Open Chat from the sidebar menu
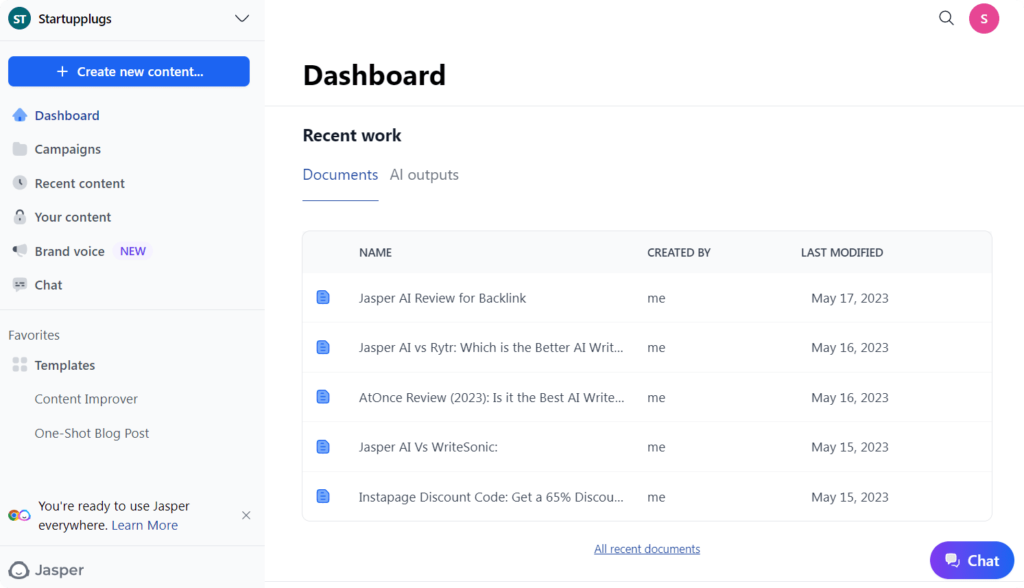The width and height of the screenshot is (1024, 588). 48,285
